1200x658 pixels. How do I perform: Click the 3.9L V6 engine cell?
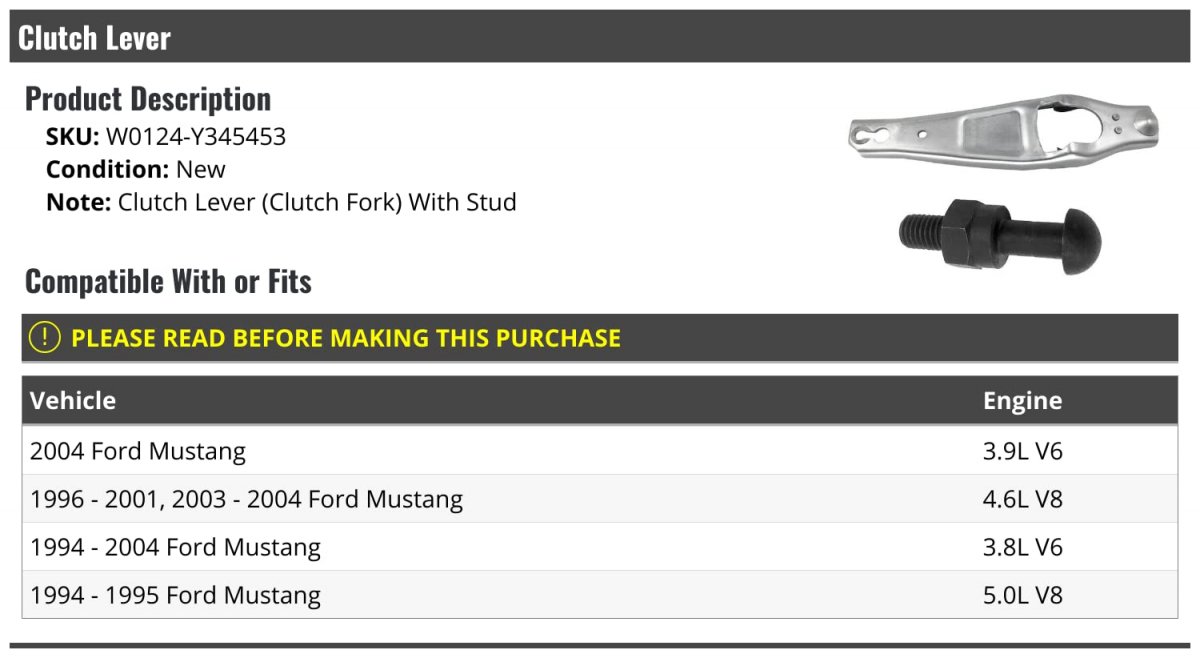click(1022, 451)
